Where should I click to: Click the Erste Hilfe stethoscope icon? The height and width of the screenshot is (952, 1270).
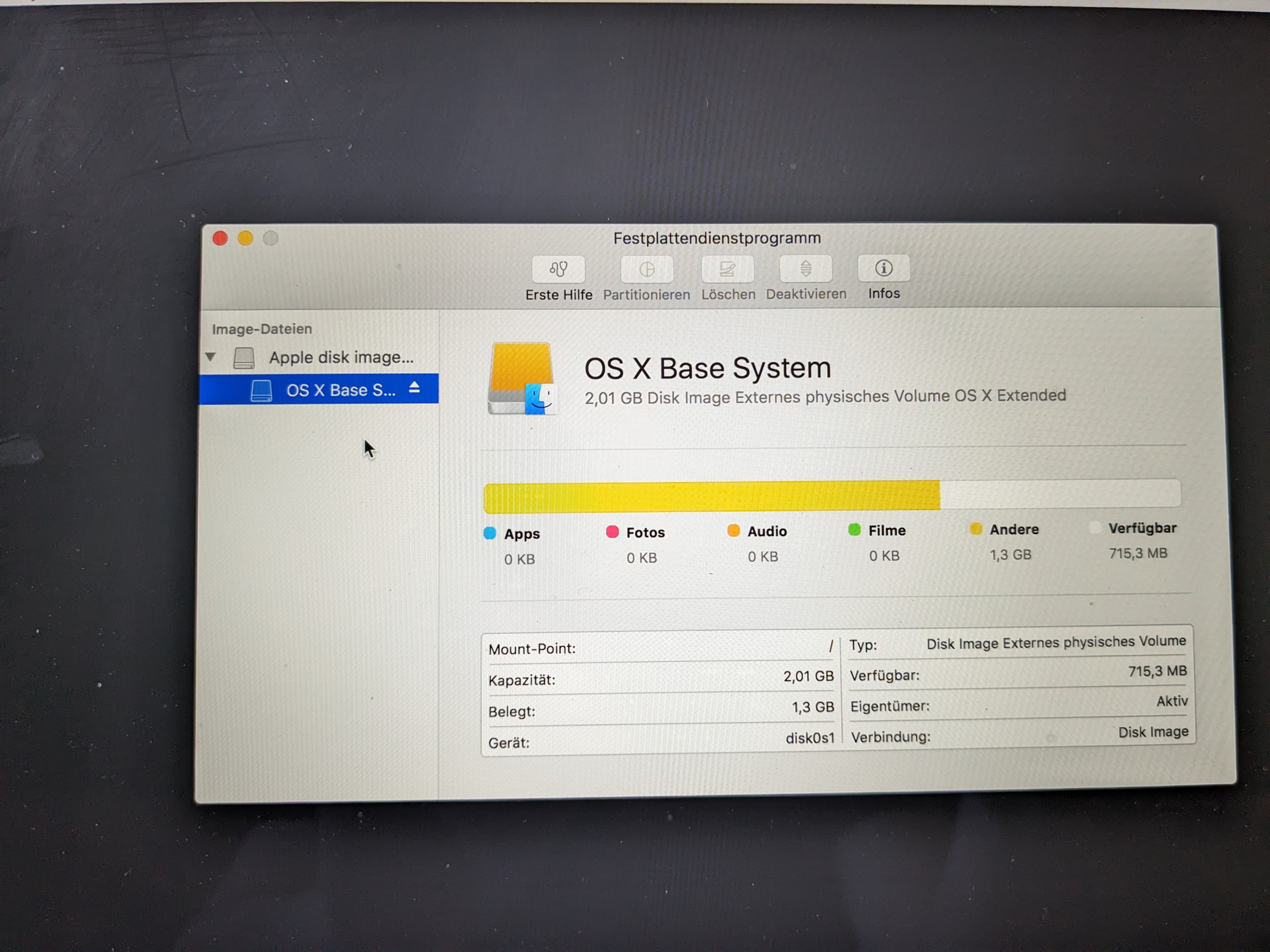(x=558, y=269)
